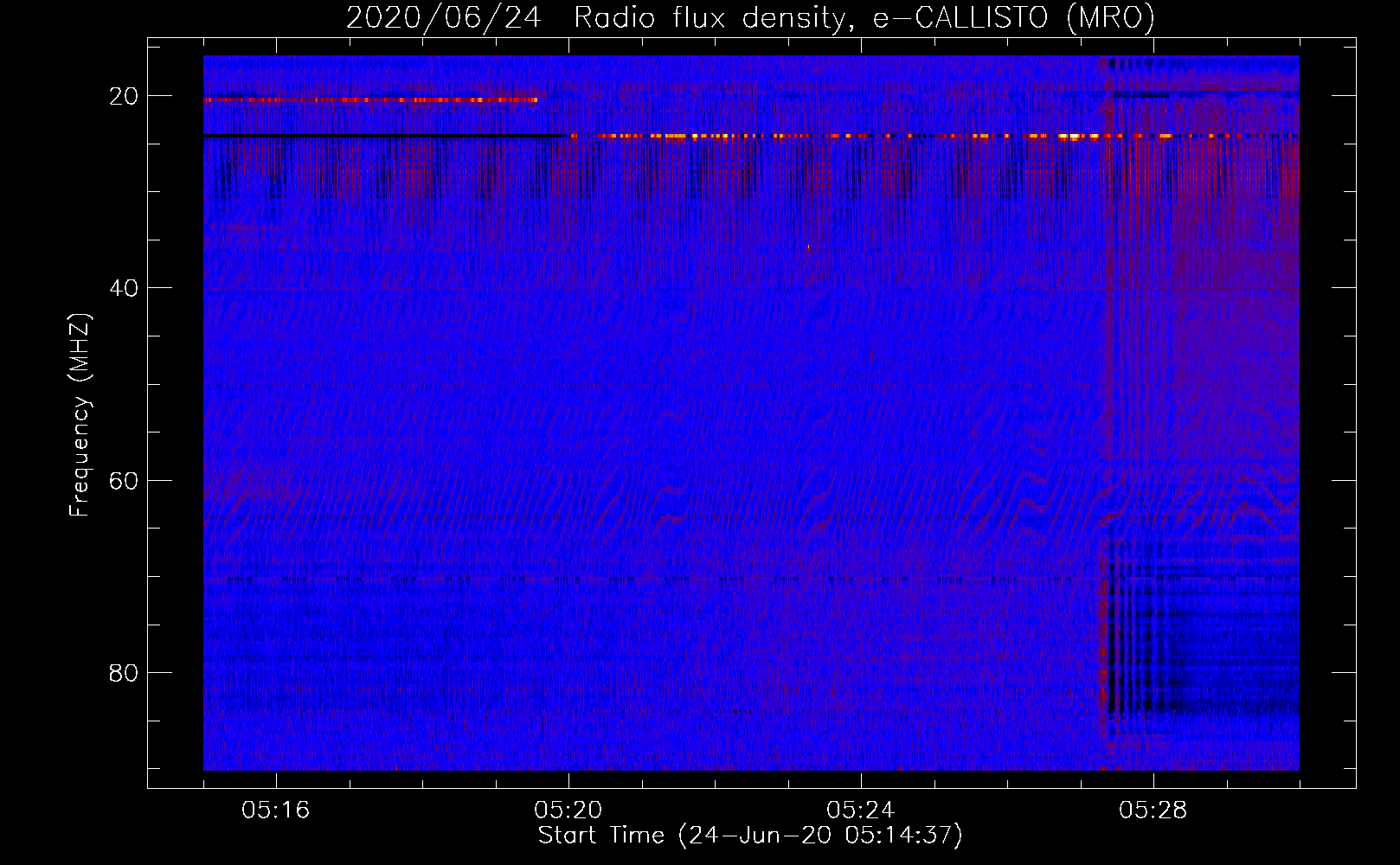
Task: Click the '60' frequency tick label
Action: tap(124, 480)
